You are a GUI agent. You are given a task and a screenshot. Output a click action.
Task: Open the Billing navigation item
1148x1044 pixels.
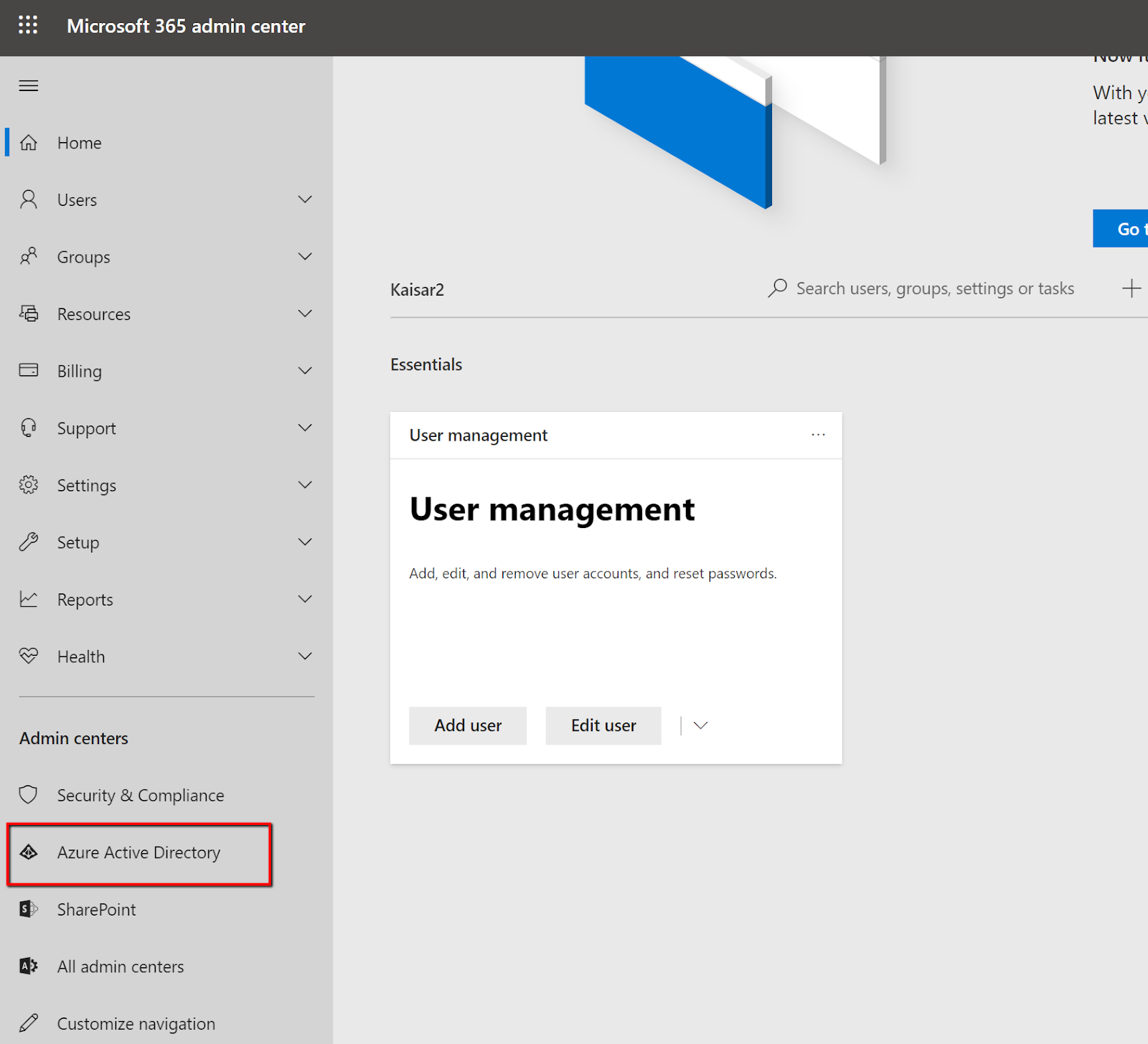[x=166, y=370]
